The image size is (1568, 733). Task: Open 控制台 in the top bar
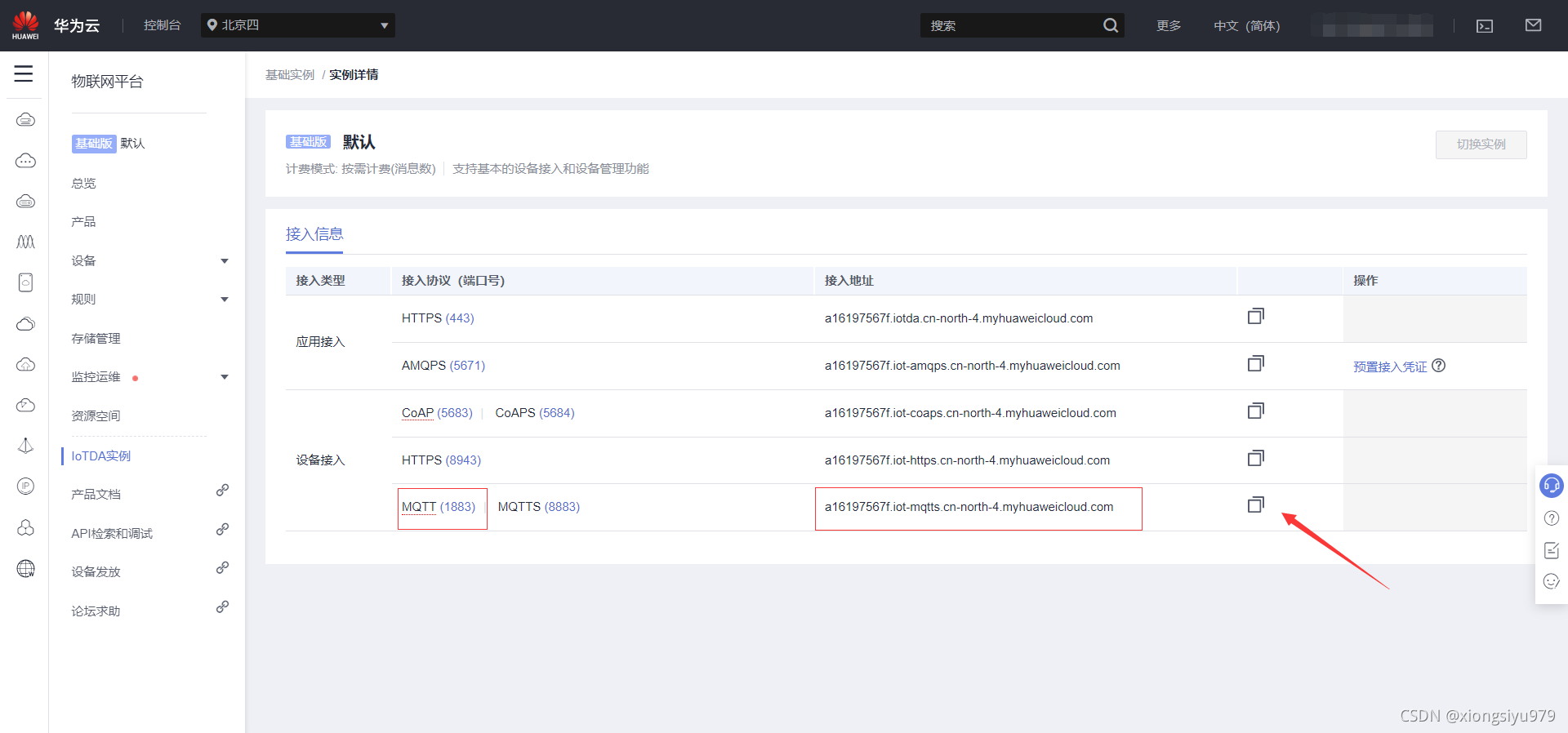tap(162, 25)
